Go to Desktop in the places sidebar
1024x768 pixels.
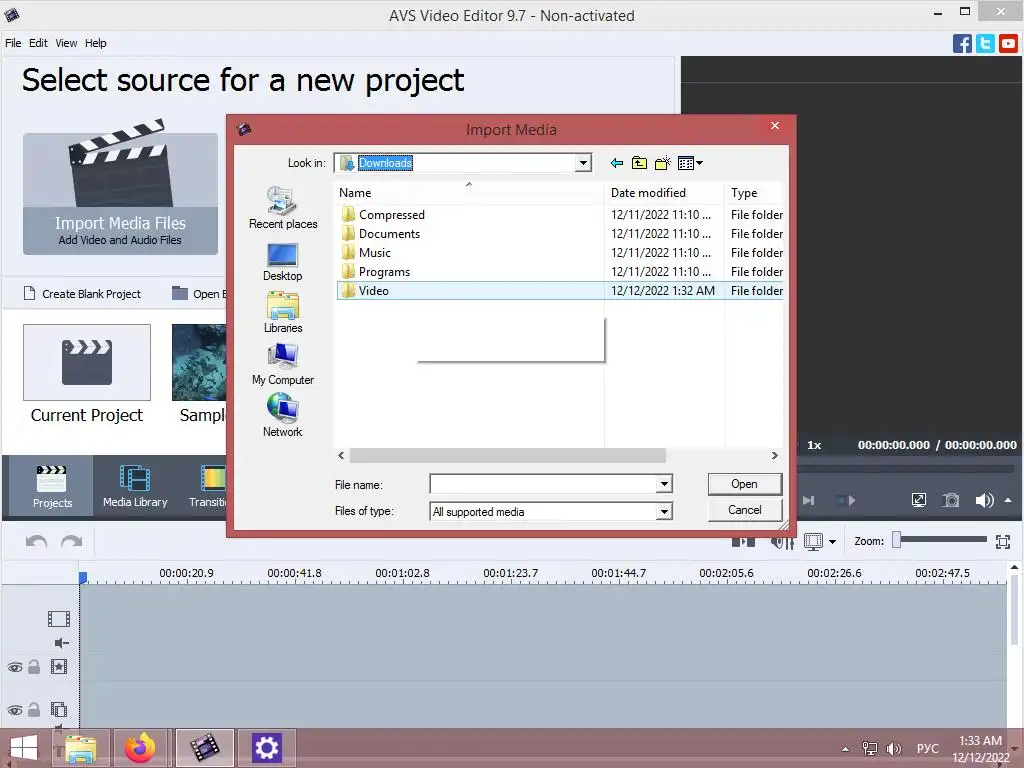point(283,262)
